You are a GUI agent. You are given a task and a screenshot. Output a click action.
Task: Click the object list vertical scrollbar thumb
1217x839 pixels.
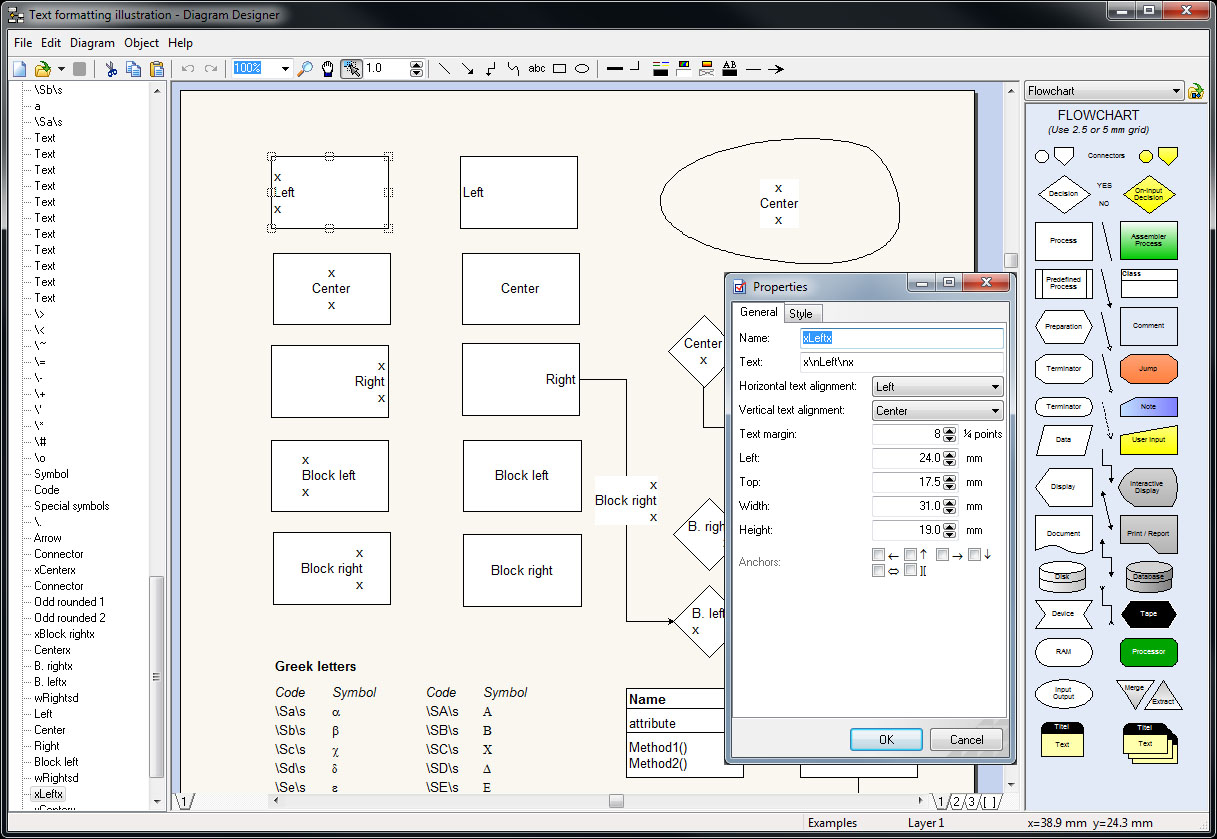156,675
